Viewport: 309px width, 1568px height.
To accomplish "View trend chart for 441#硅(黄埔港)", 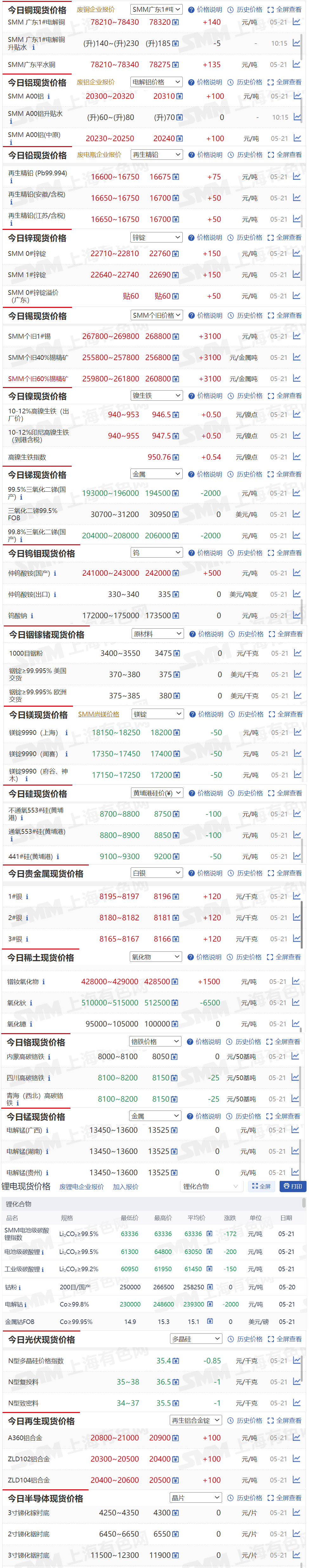I will (x=297, y=856).
